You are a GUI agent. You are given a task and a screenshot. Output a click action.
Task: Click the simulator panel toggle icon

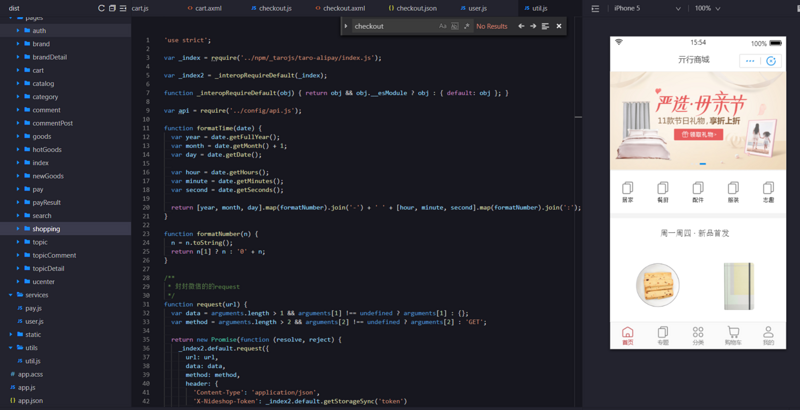595,9
